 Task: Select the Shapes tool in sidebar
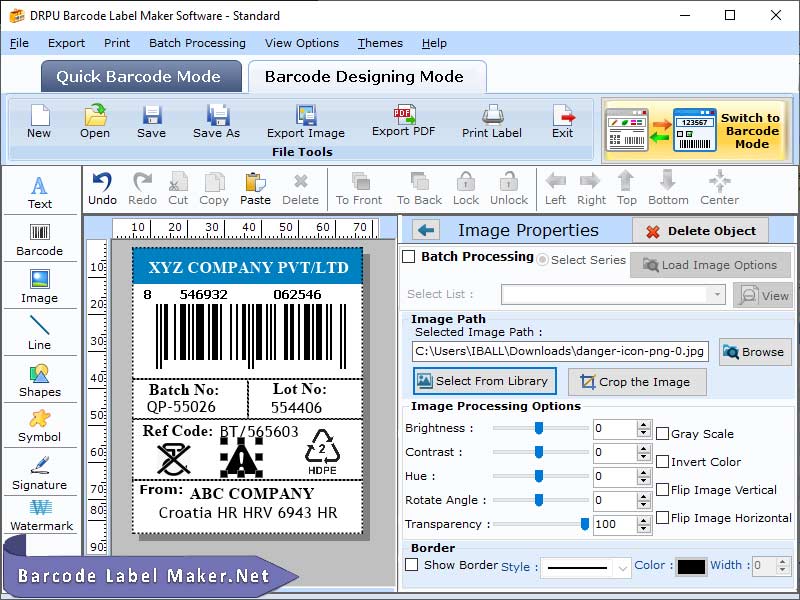40,380
